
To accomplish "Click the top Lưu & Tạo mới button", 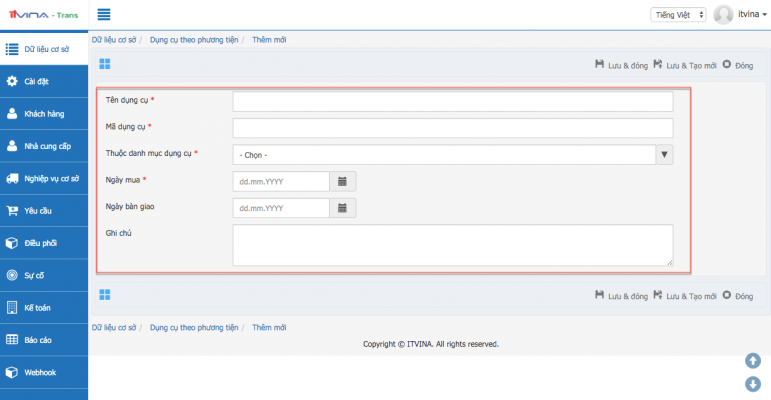I will pyautogui.click(x=684, y=65).
